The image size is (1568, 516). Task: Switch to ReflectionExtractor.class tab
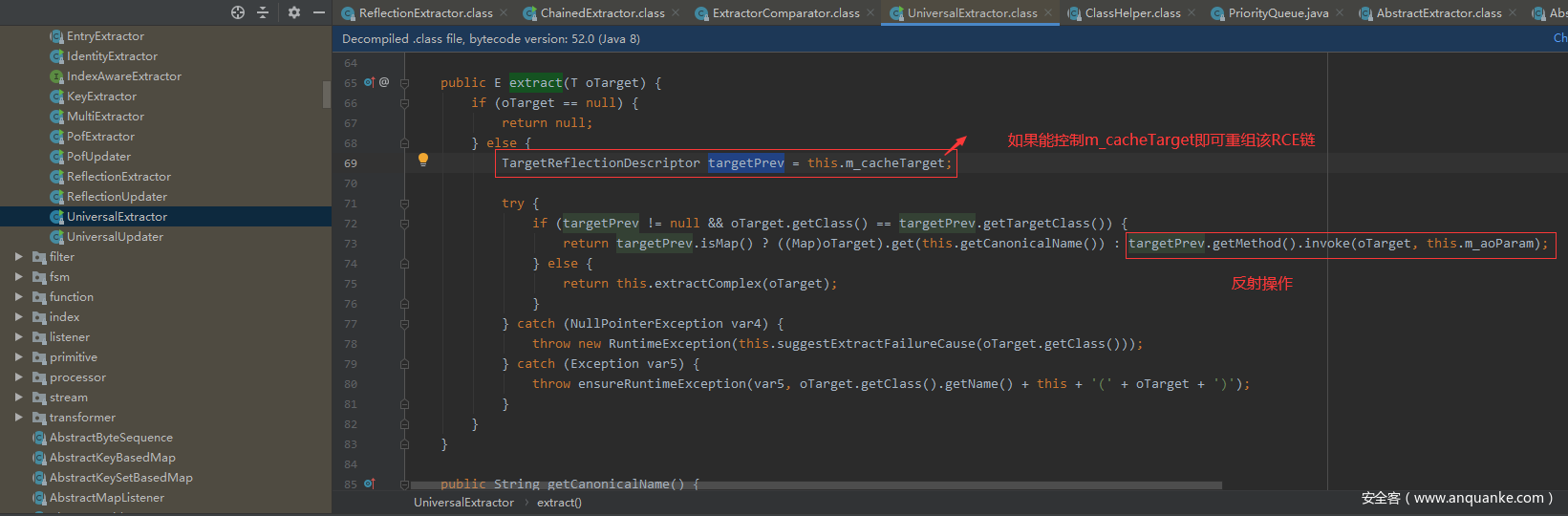click(425, 13)
